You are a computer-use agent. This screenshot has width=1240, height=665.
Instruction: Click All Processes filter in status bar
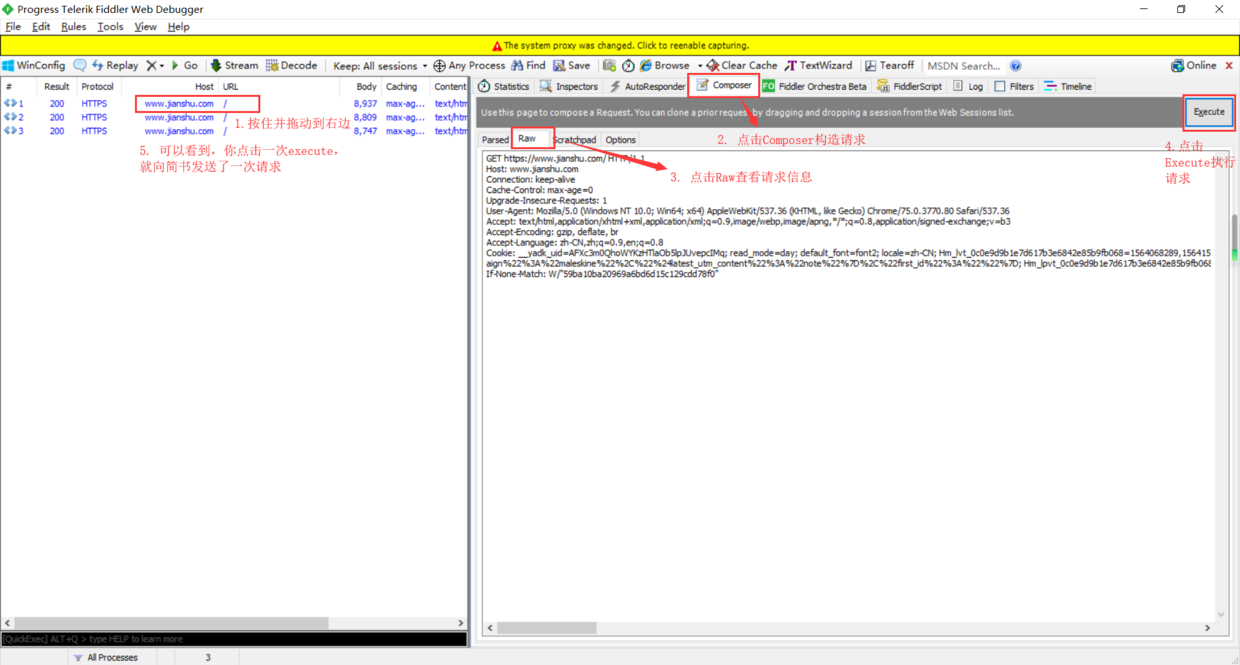click(x=105, y=658)
